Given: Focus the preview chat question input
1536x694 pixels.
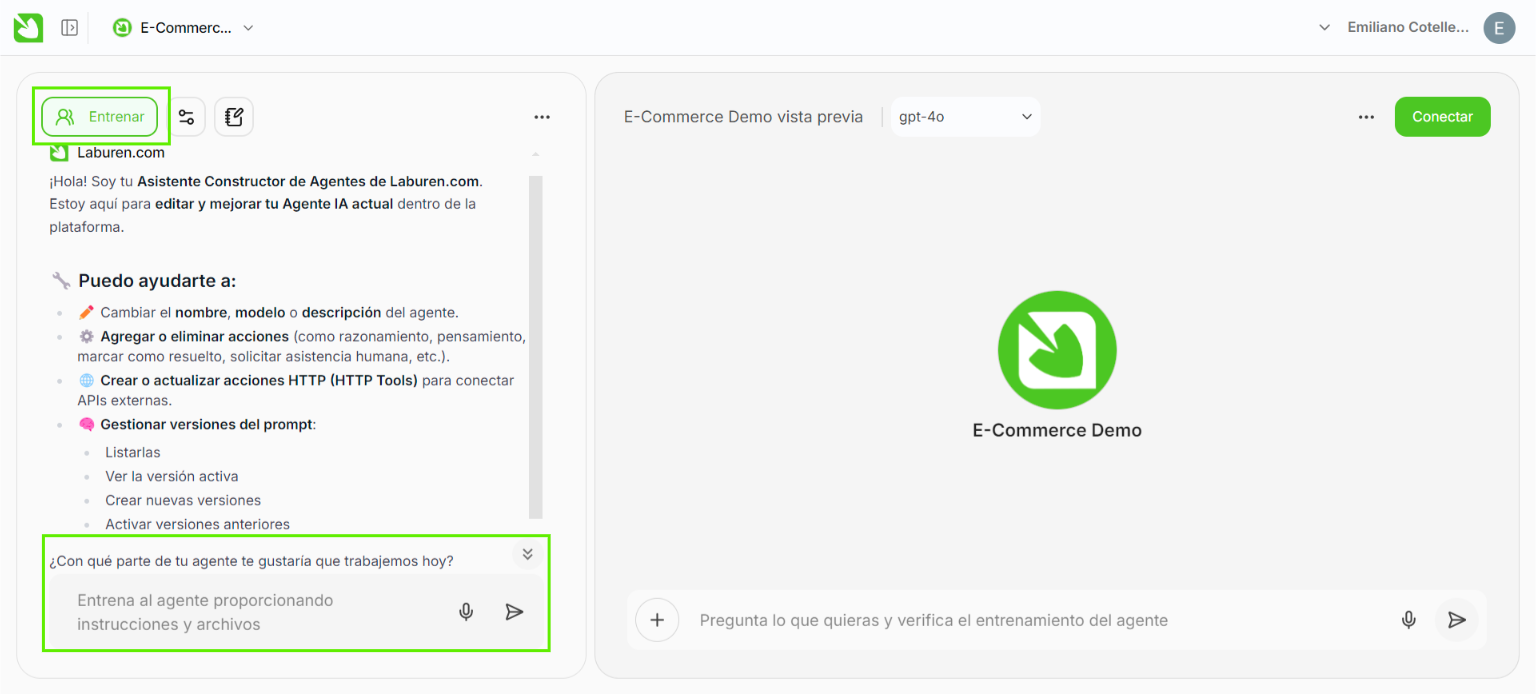Looking at the screenshot, I should click(1030, 620).
